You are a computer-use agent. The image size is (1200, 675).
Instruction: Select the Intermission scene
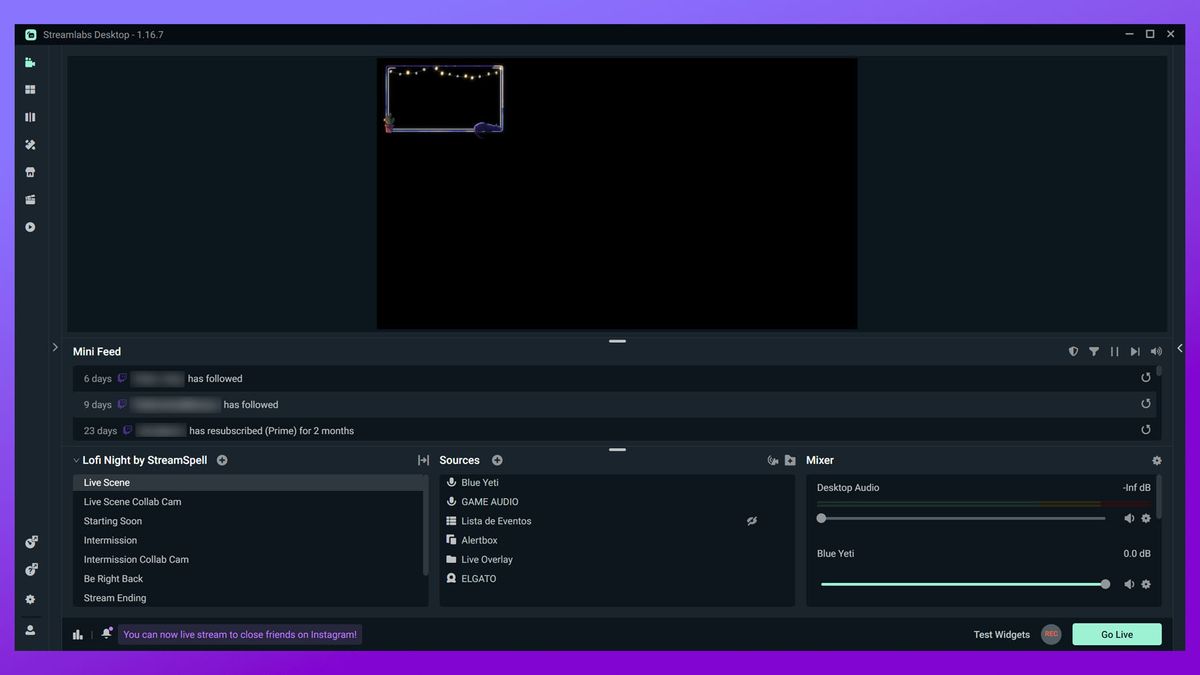[110, 540]
